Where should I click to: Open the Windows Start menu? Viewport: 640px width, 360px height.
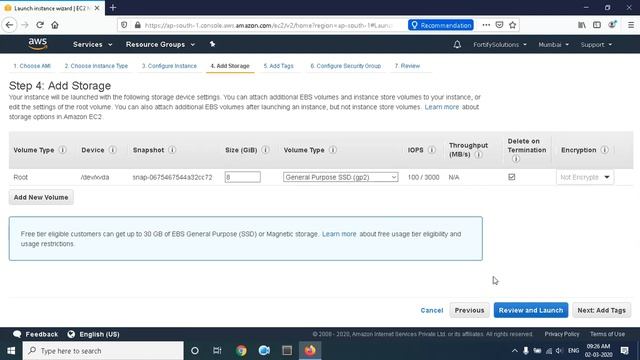pos(11,351)
